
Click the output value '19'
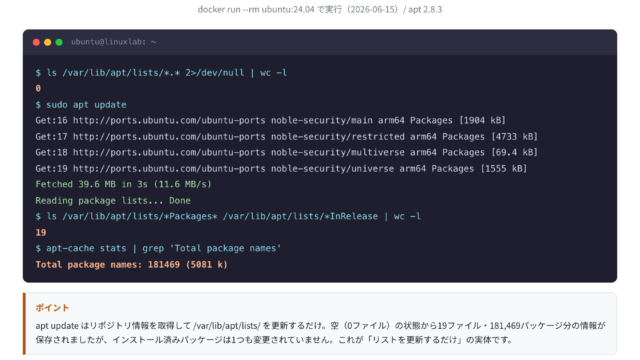click(x=41, y=233)
